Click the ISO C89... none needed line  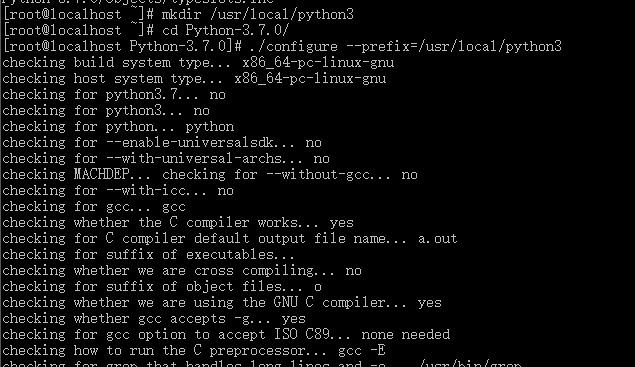tap(226, 335)
